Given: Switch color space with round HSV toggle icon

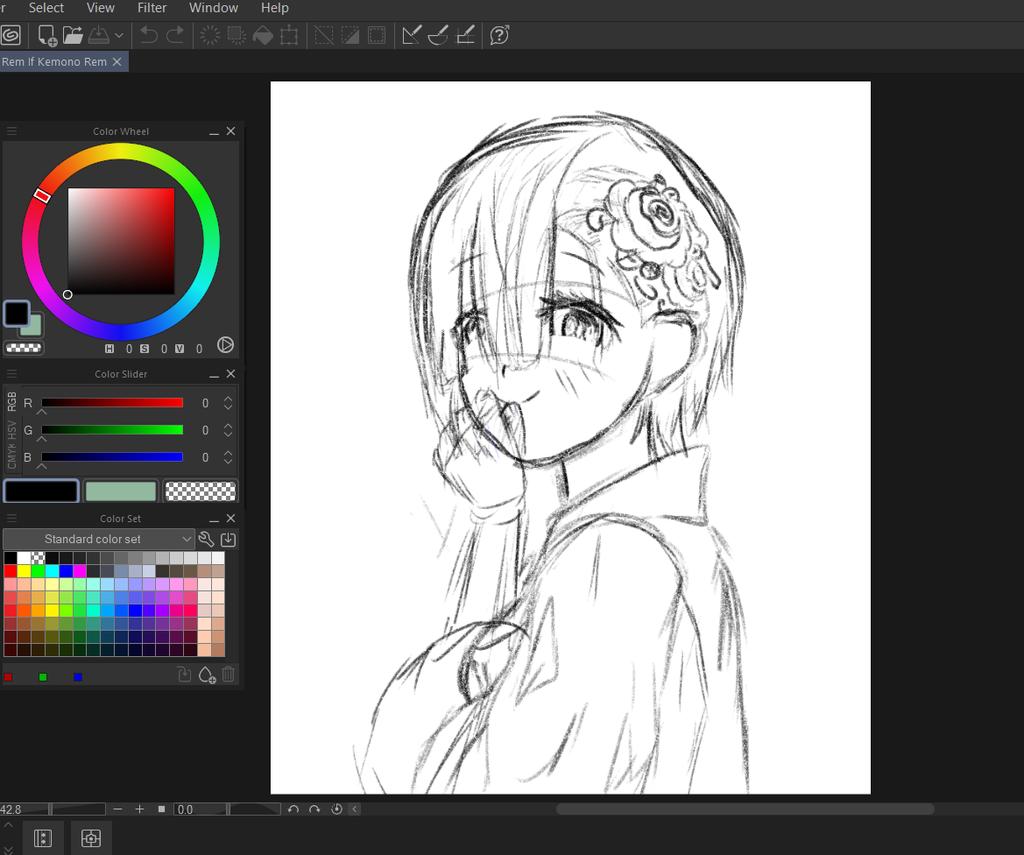Looking at the screenshot, I should point(225,345).
